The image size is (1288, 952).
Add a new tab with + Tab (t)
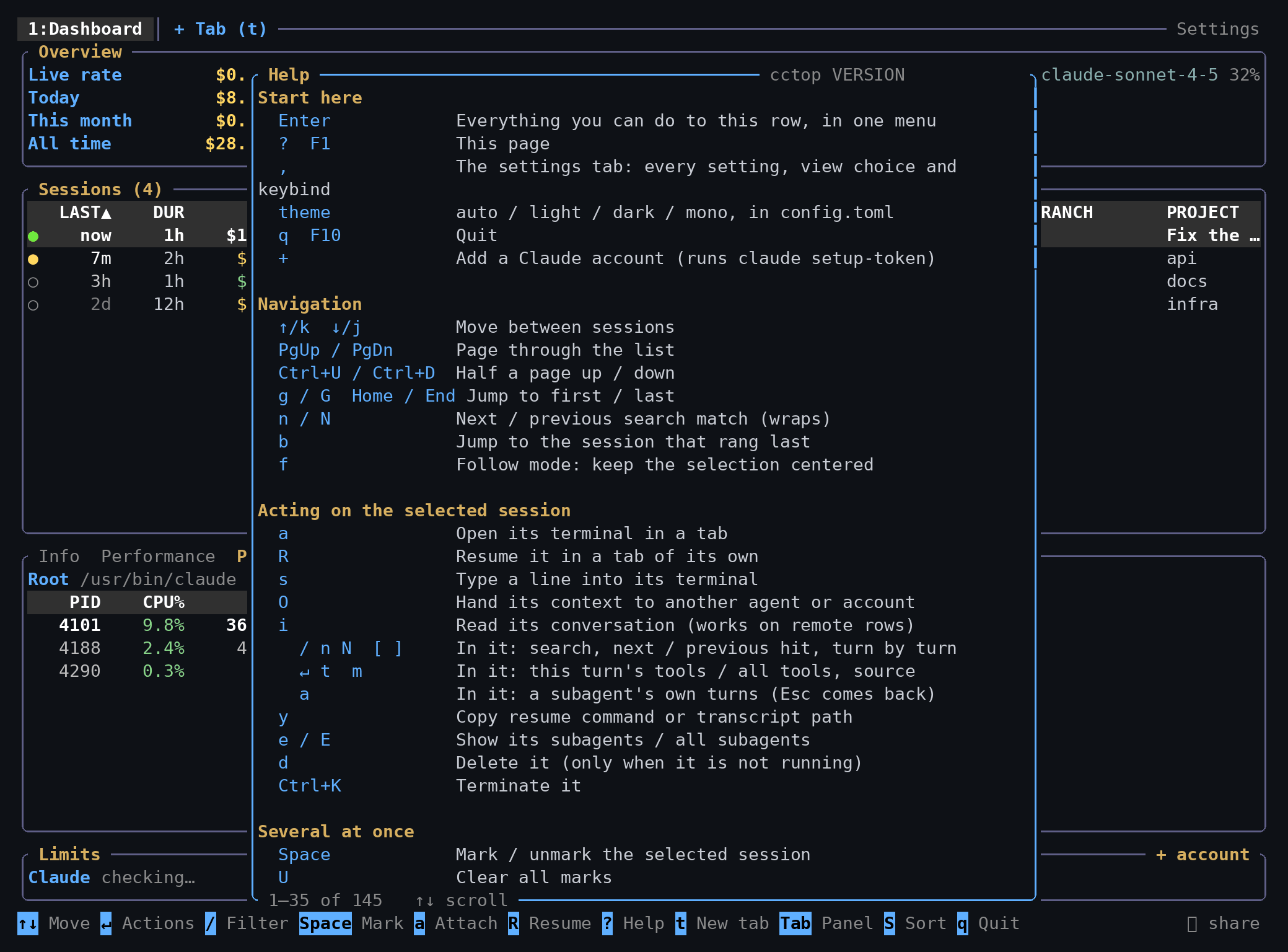[220, 29]
